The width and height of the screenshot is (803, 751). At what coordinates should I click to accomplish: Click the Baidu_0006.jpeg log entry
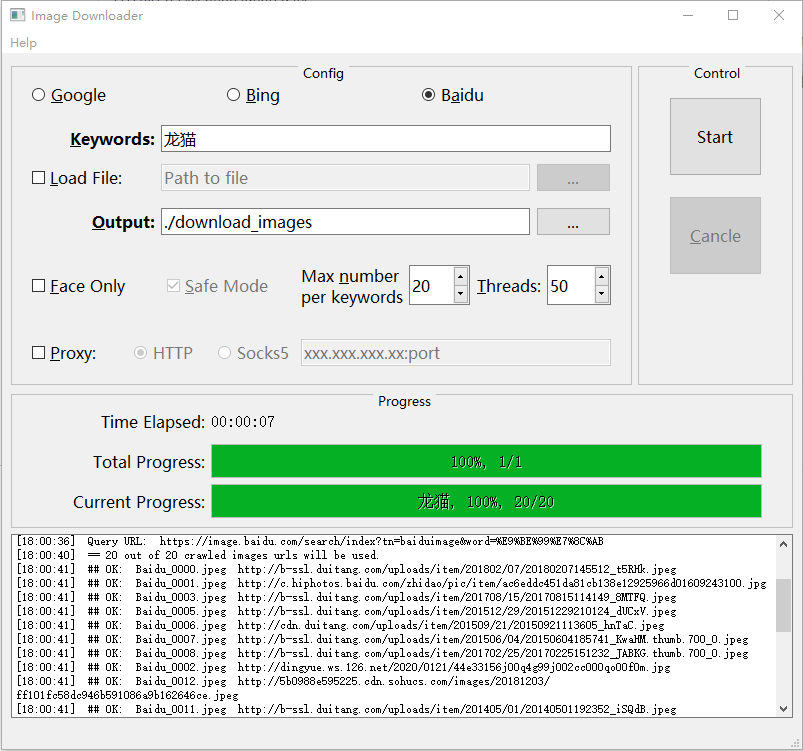coord(341,625)
